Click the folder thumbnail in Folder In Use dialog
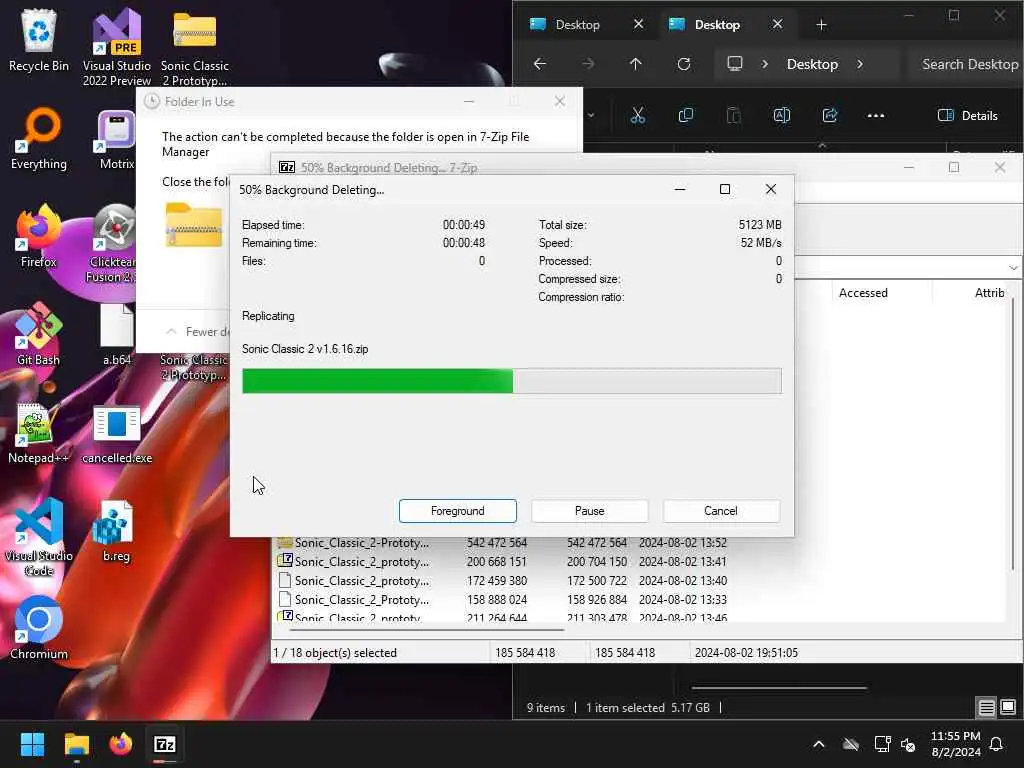 (194, 225)
